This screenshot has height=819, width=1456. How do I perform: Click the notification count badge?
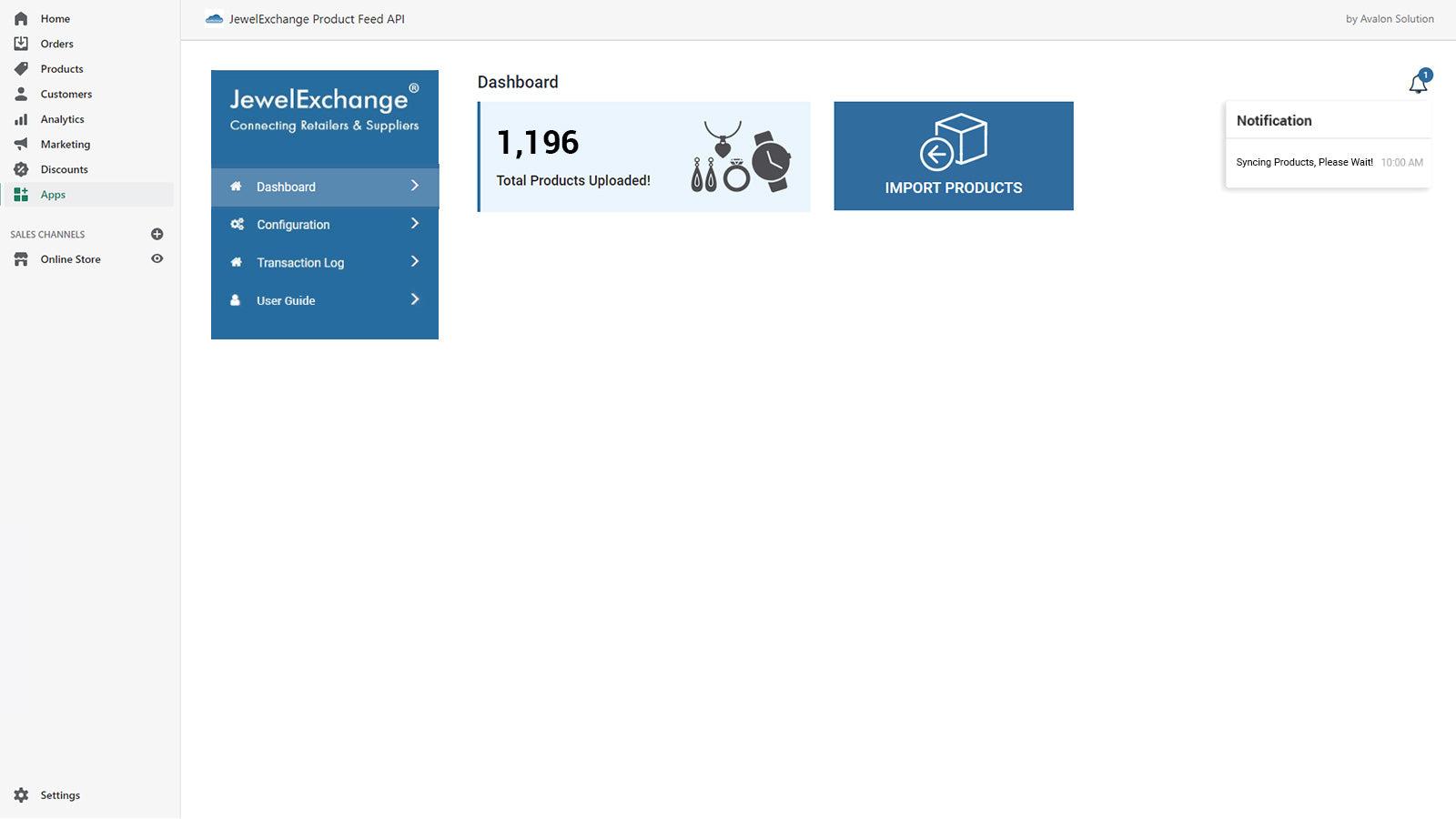1425,75
